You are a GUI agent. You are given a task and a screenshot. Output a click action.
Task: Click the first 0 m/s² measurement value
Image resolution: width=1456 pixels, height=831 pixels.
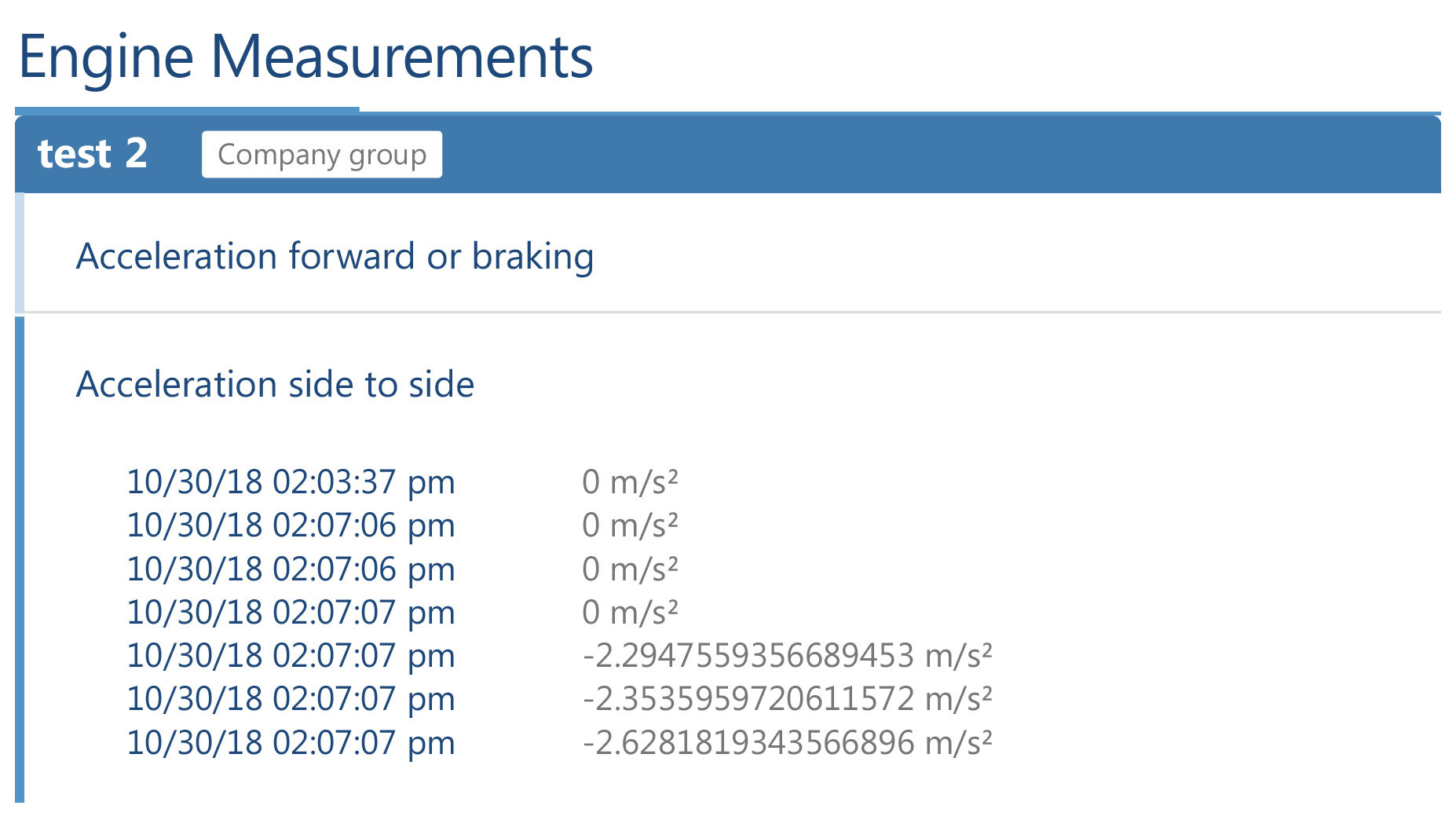tap(631, 482)
